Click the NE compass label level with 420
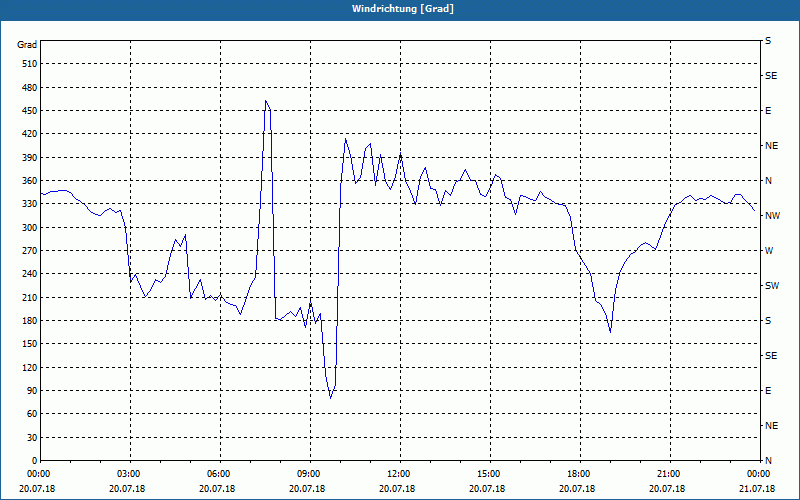 tap(772, 146)
